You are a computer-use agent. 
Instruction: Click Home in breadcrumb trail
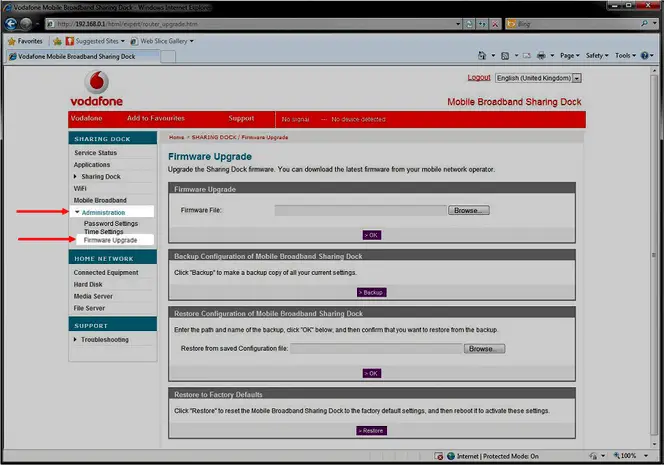coord(176,137)
